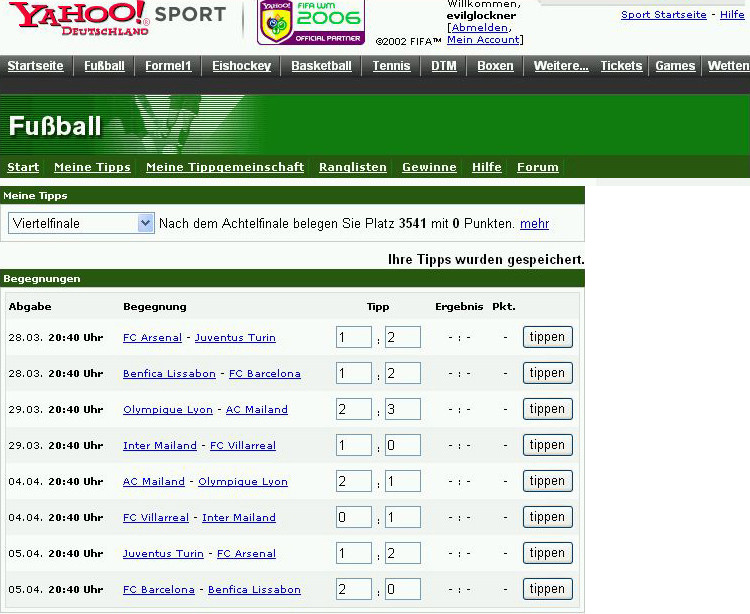
Task: Go to the Eishockey section
Action: pos(242,66)
